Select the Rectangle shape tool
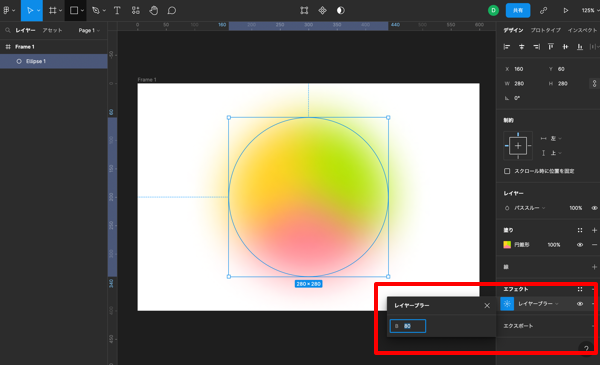The height and width of the screenshot is (365, 600). pos(74,10)
